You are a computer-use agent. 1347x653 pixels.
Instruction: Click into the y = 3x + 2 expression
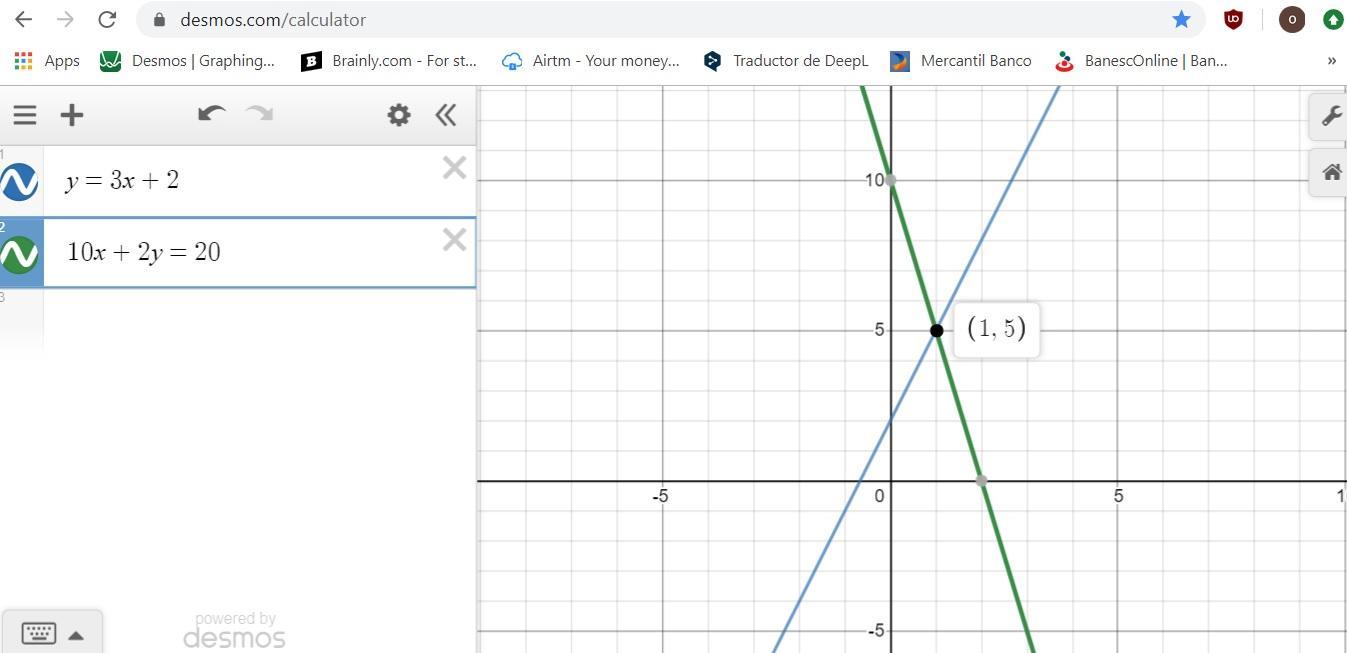click(122, 180)
